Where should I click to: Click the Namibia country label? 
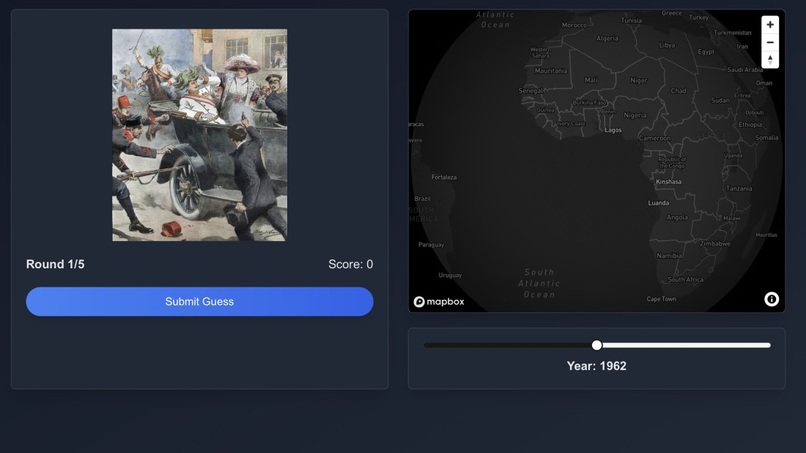click(669, 256)
